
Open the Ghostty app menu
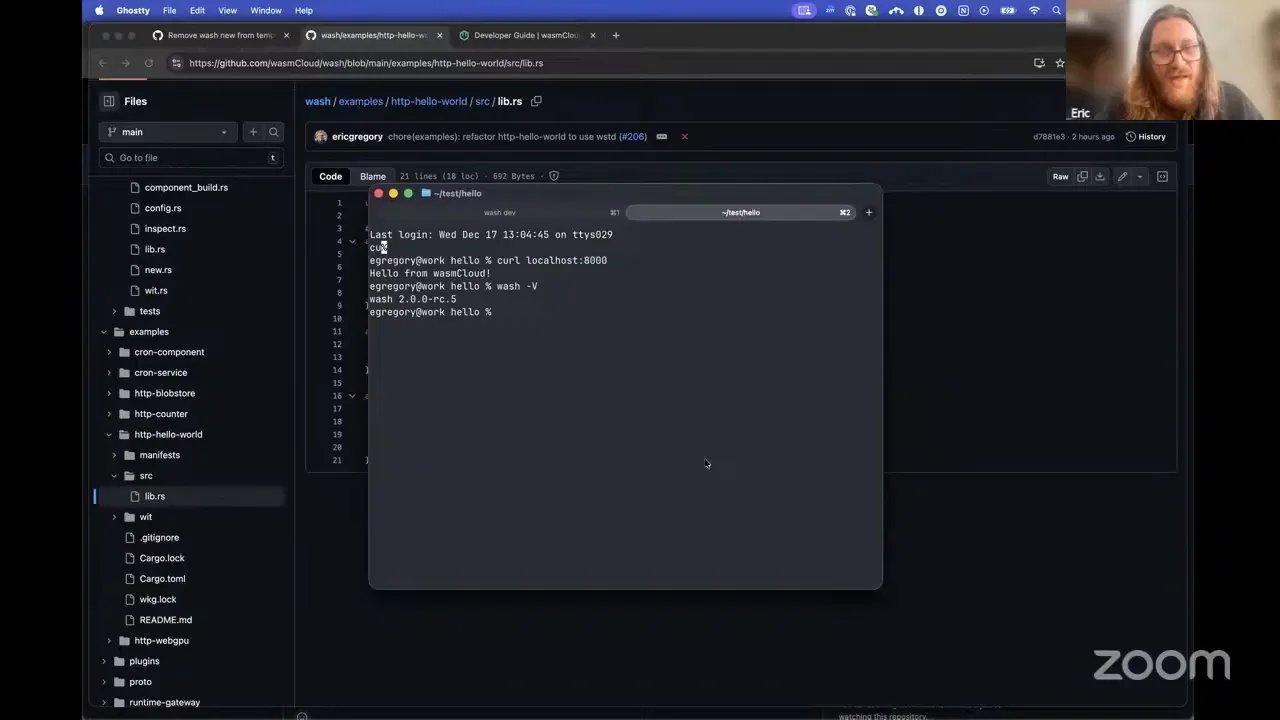[133, 10]
